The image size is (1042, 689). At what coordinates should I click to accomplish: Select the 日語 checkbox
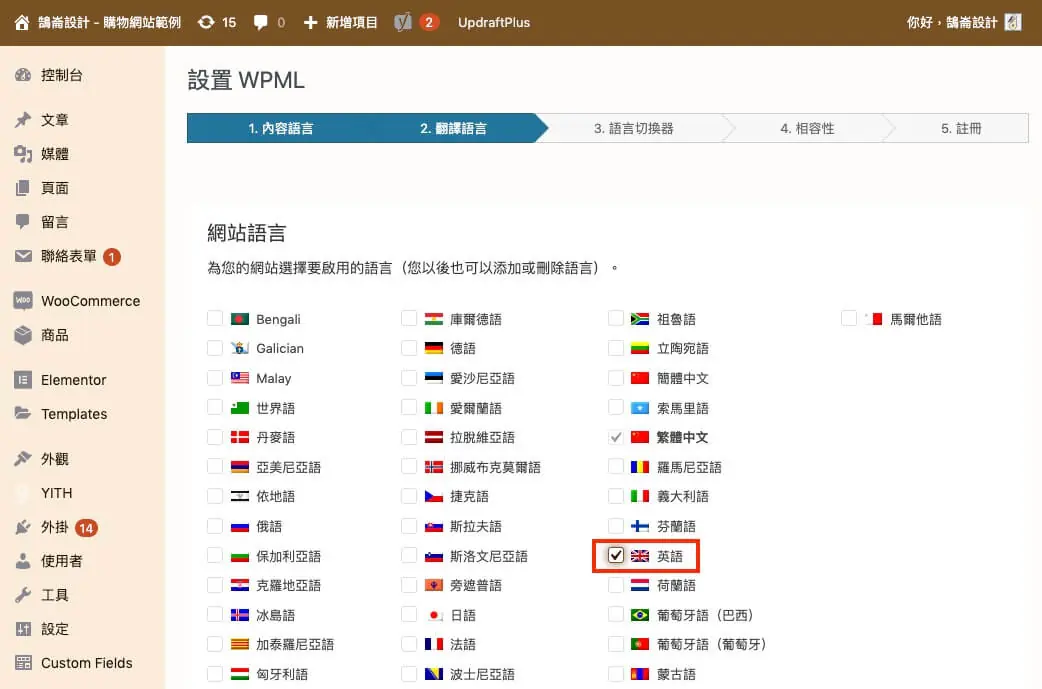pyautogui.click(x=409, y=615)
